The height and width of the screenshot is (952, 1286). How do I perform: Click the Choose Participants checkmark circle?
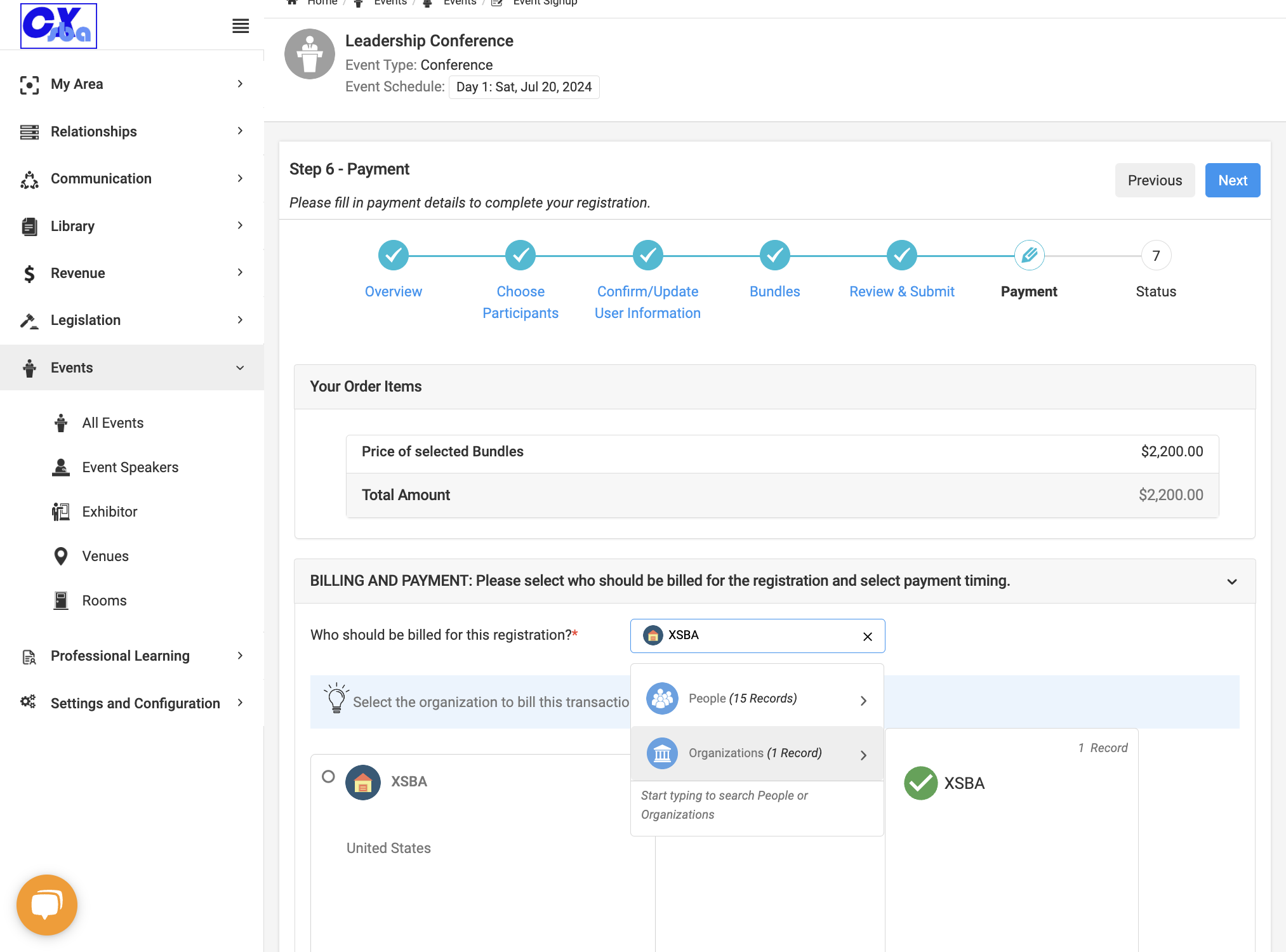(x=520, y=255)
